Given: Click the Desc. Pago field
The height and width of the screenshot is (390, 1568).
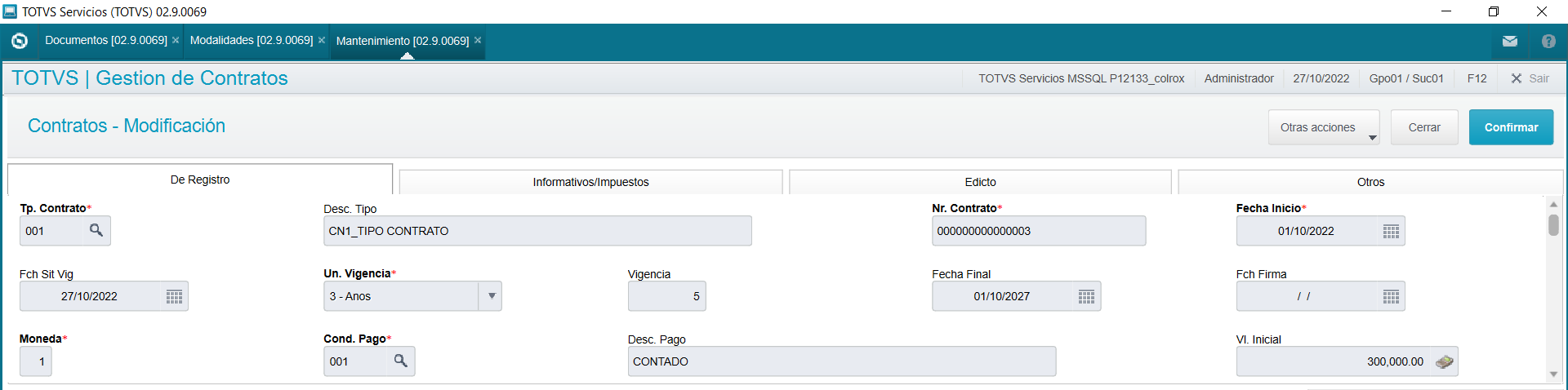Looking at the screenshot, I should [x=842, y=361].
